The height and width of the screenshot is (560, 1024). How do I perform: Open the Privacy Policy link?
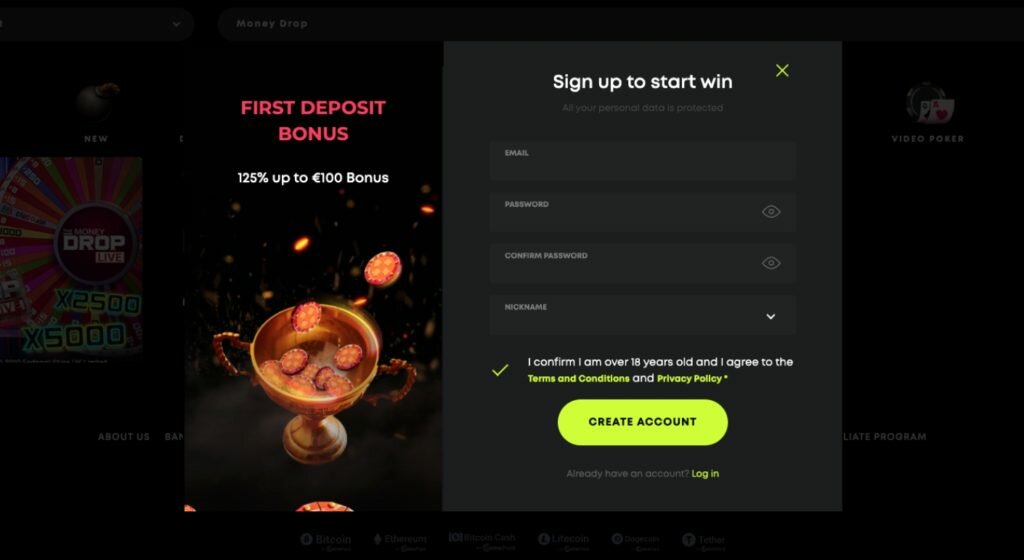tap(689, 379)
